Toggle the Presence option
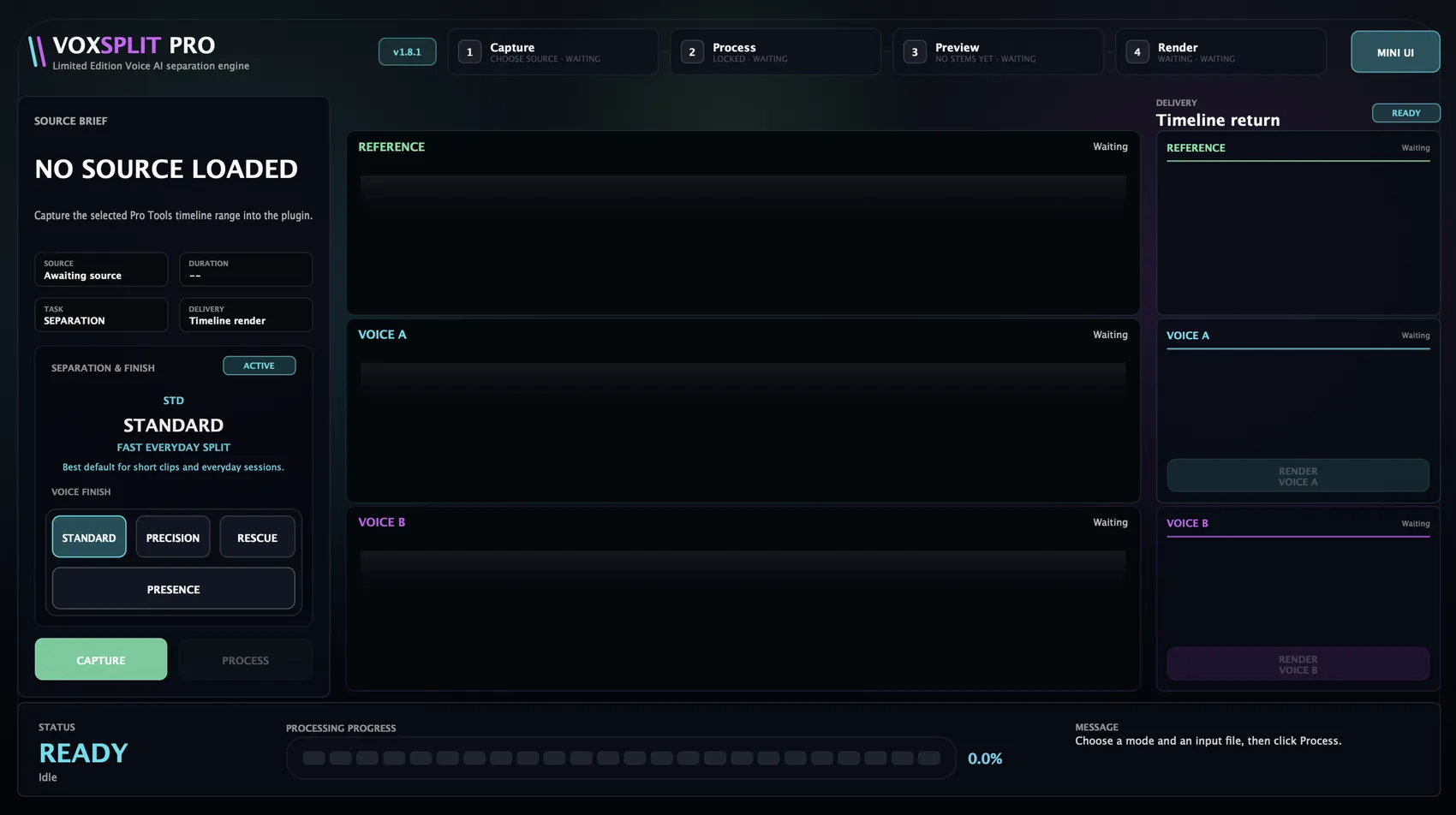 (173, 589)
